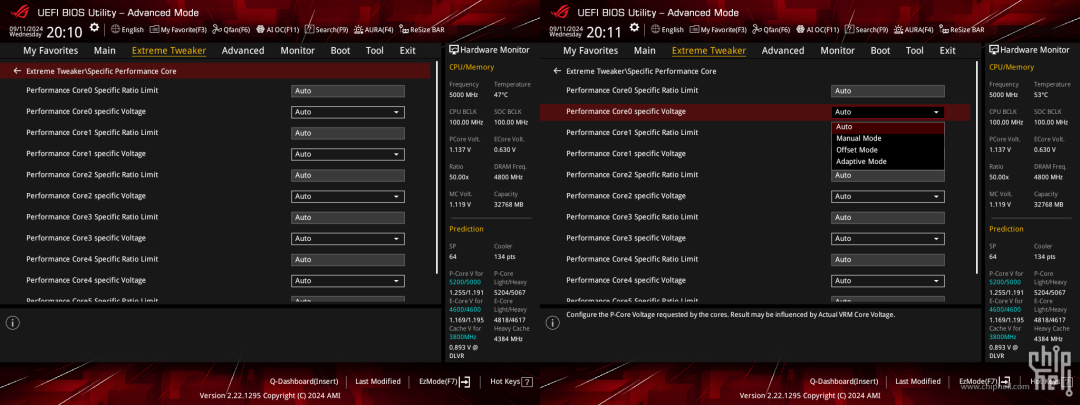The height and width of the screenshot is (405, 1080).
Task: Open Search(F9) on the 20:10 screen
Action: (x=326, y=30)
